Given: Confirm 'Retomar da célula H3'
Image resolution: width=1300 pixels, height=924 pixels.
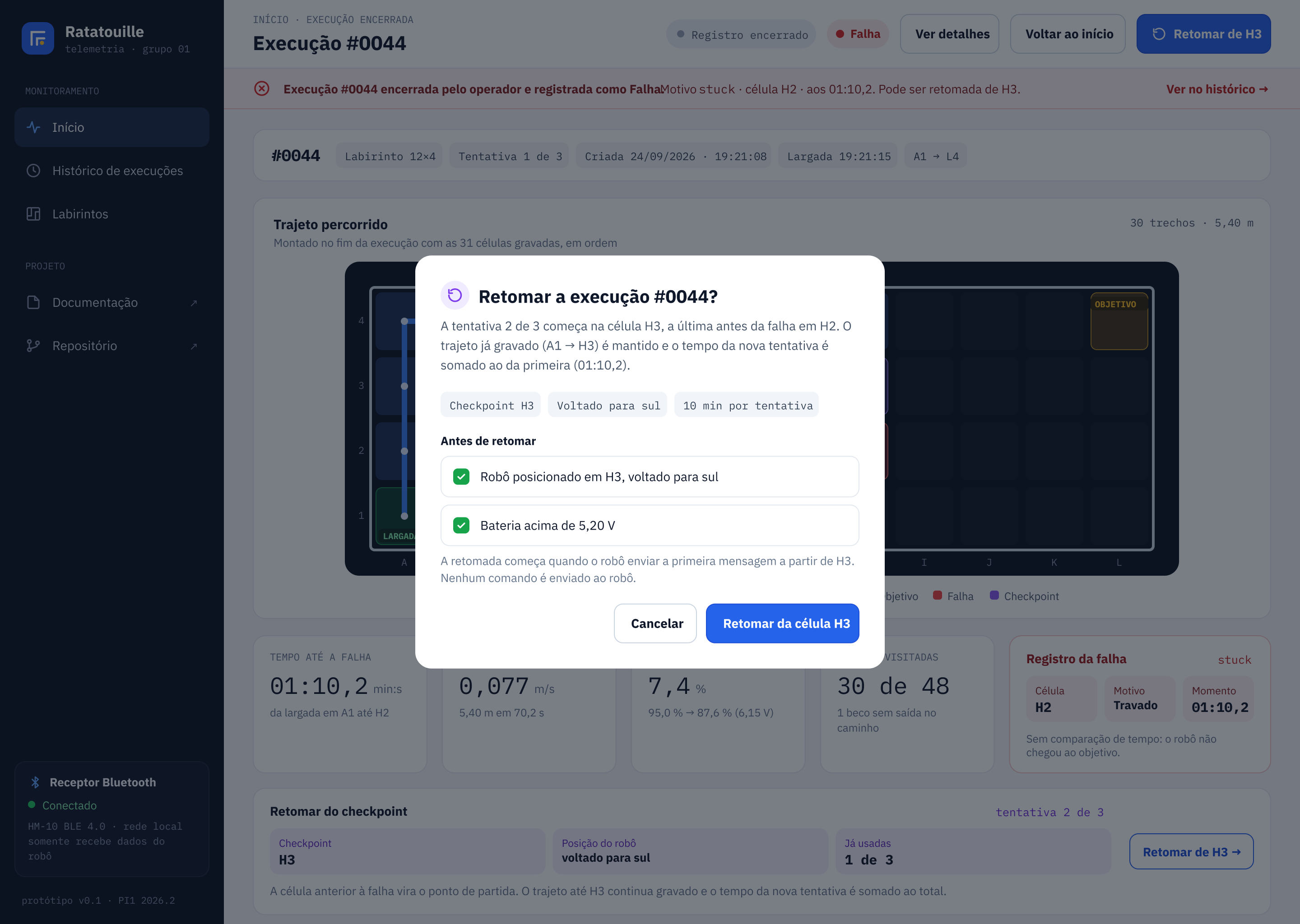Looking at the screenshot, I should [783, 624].
